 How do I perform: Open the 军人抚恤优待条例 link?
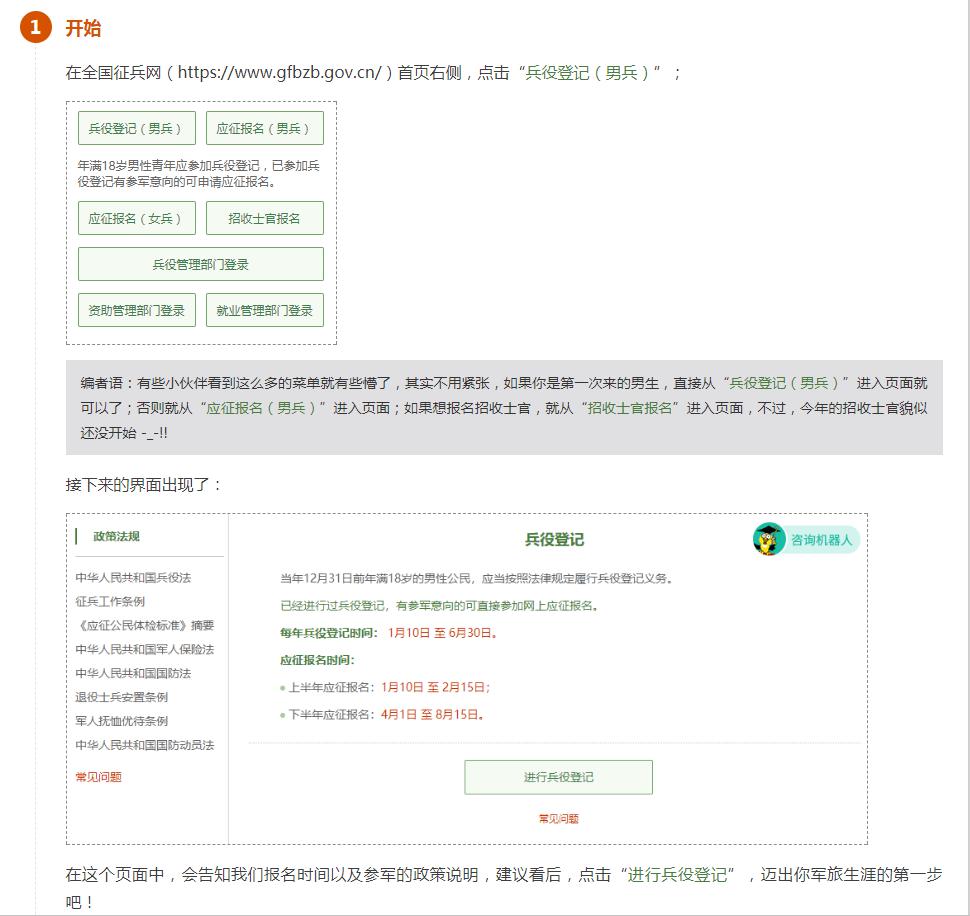point(122,721)
